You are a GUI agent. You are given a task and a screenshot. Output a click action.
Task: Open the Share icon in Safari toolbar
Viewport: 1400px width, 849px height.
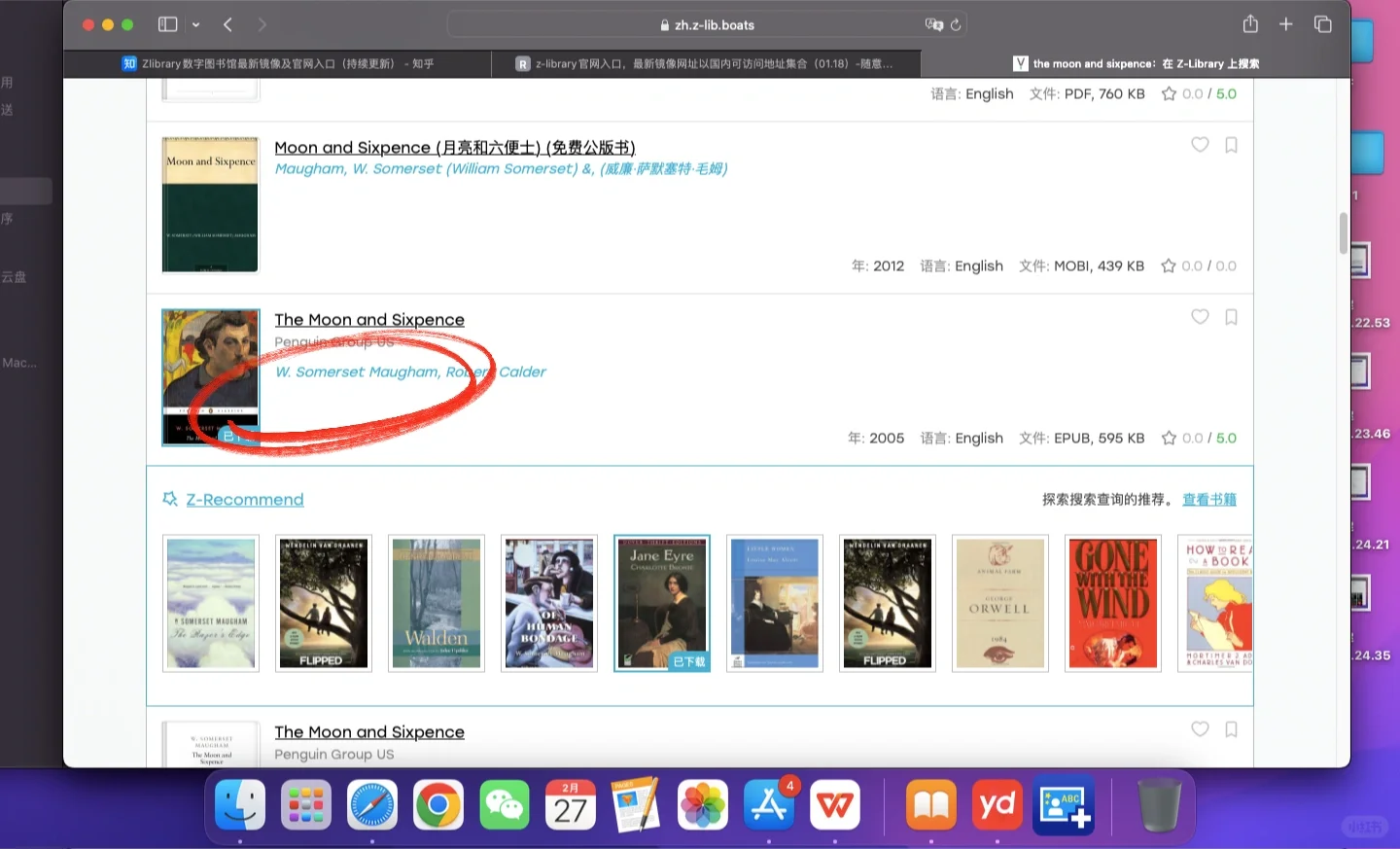point(1250,23)
